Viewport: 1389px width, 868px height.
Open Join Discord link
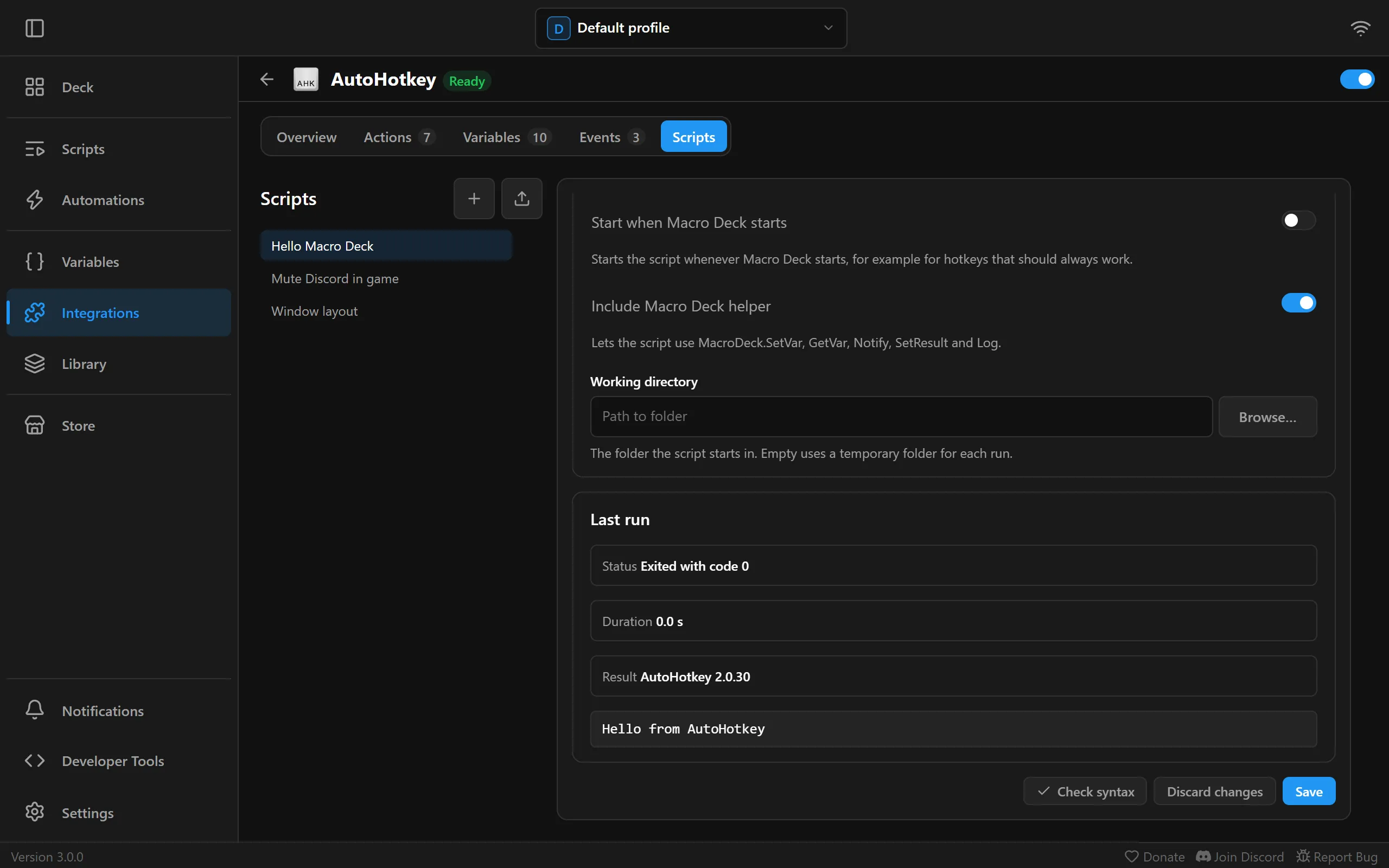pyautogui.click(x=1240, y=856)
